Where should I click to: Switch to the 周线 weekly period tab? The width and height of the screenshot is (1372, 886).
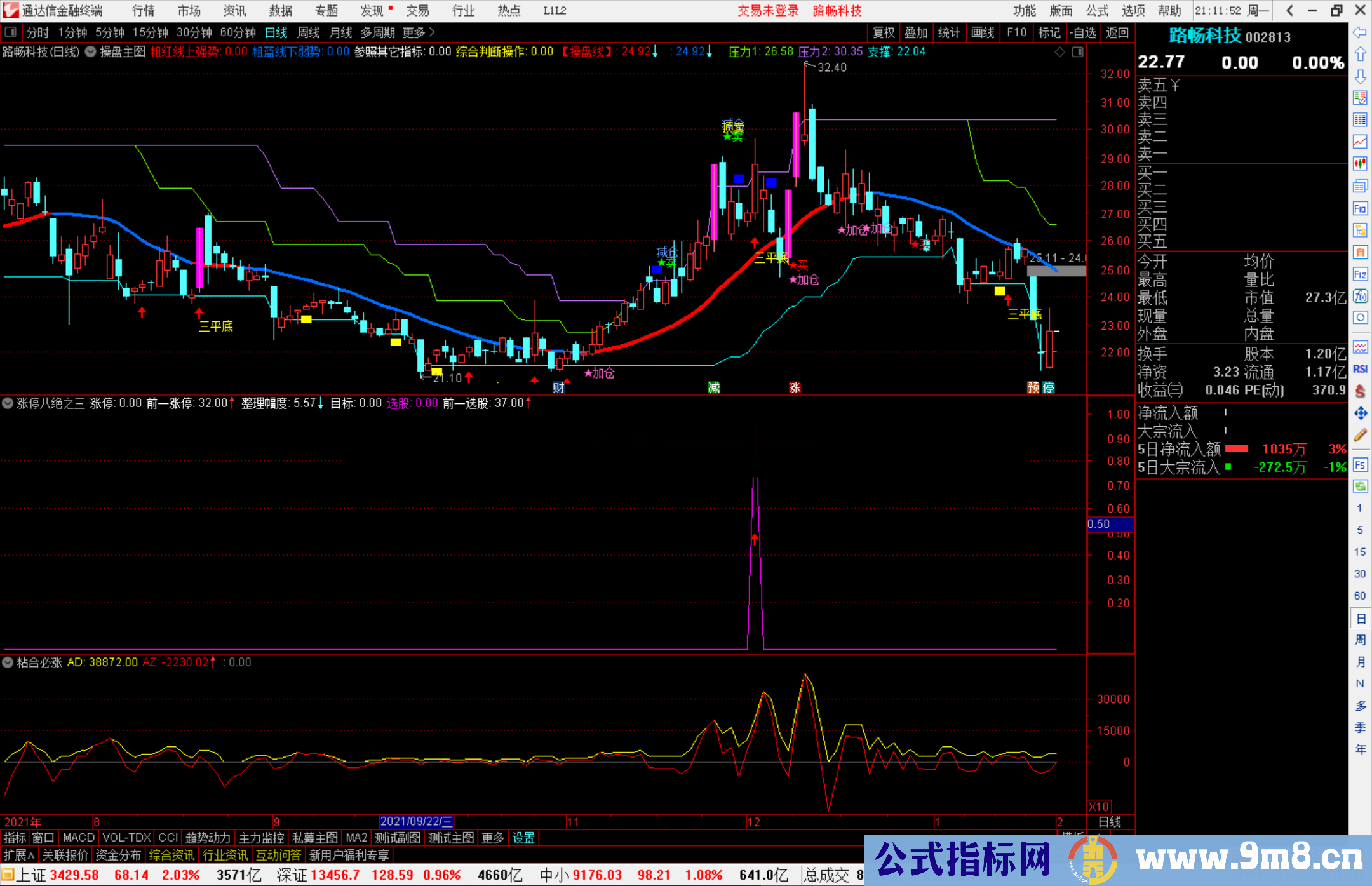pos(308,32)
